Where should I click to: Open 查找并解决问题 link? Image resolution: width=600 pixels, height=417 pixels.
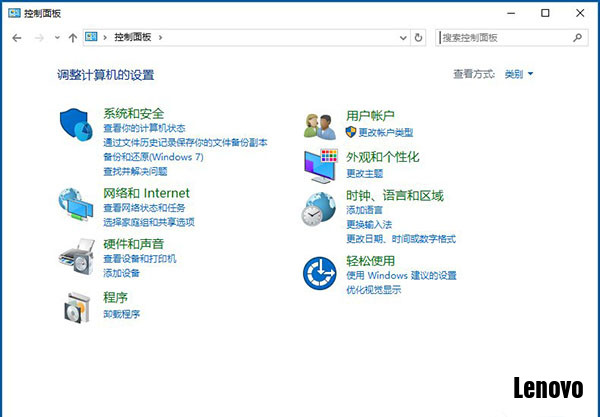(135, 171)
